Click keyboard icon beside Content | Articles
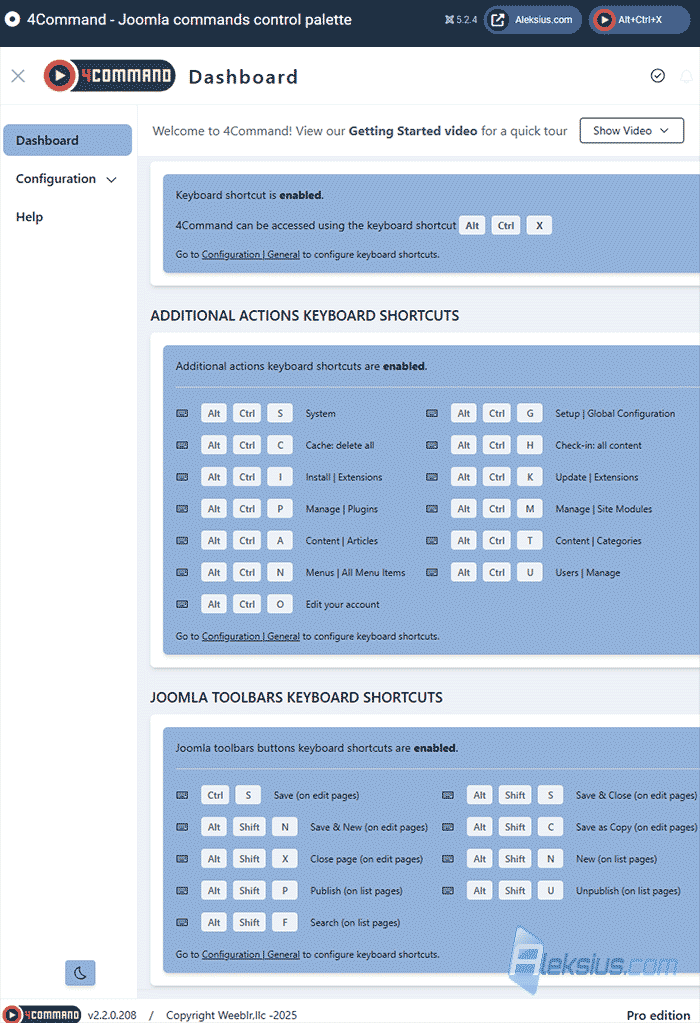Screen dimensions: 700x1023 point(183,541)
